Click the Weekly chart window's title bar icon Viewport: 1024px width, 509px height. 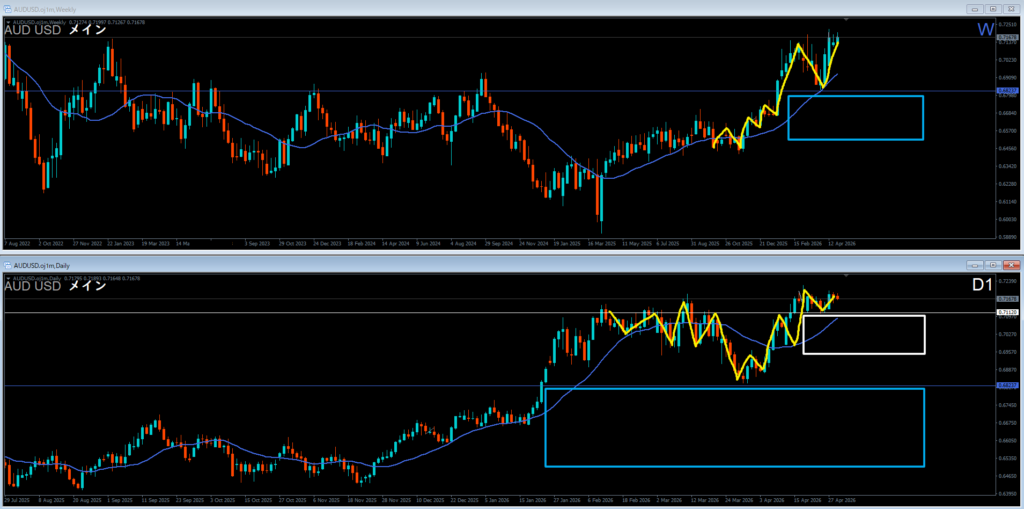[x=7, y=8]
